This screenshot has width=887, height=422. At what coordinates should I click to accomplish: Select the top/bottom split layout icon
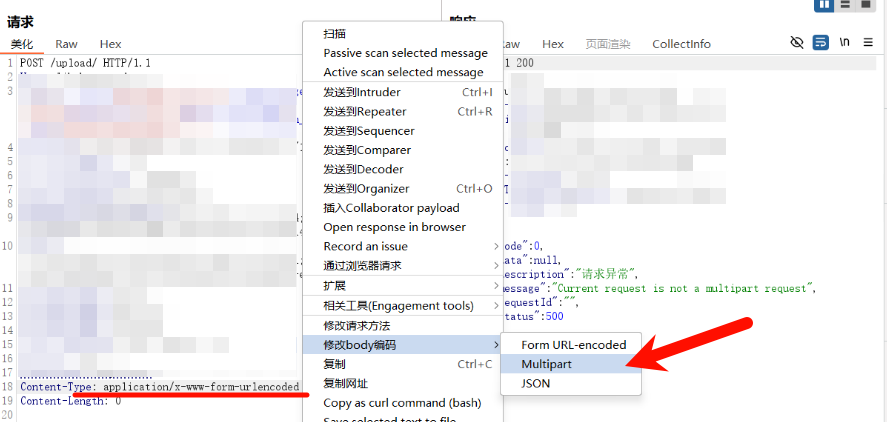pos(845,5)
